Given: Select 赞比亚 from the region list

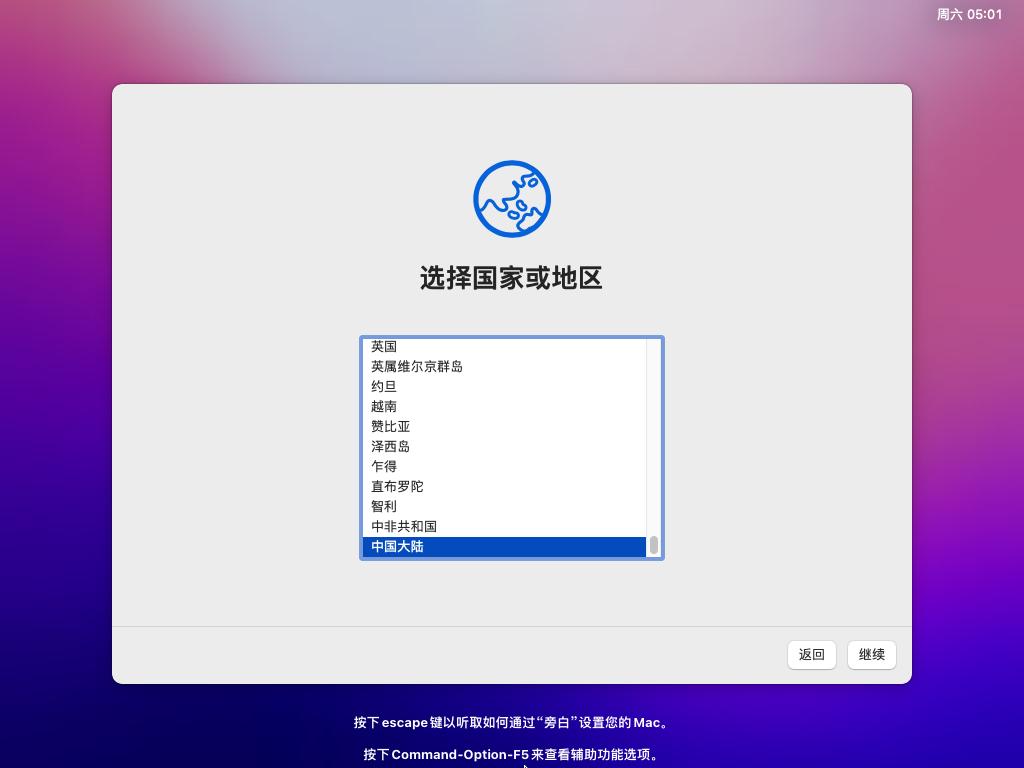Looking at the screenshot, I should coord(391,427).
